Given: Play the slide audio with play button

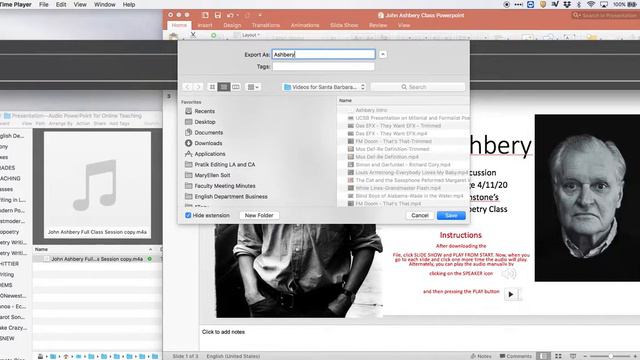Looking at the screenshot, I should click(511, 294).
